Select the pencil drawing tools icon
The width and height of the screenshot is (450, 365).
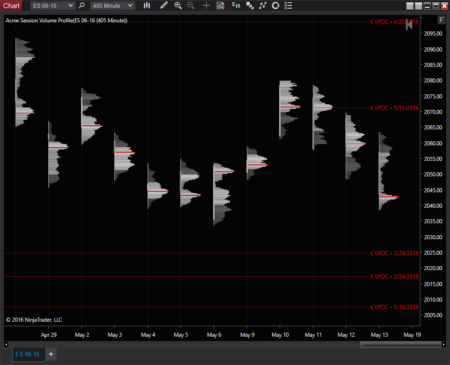coord(163,5)
